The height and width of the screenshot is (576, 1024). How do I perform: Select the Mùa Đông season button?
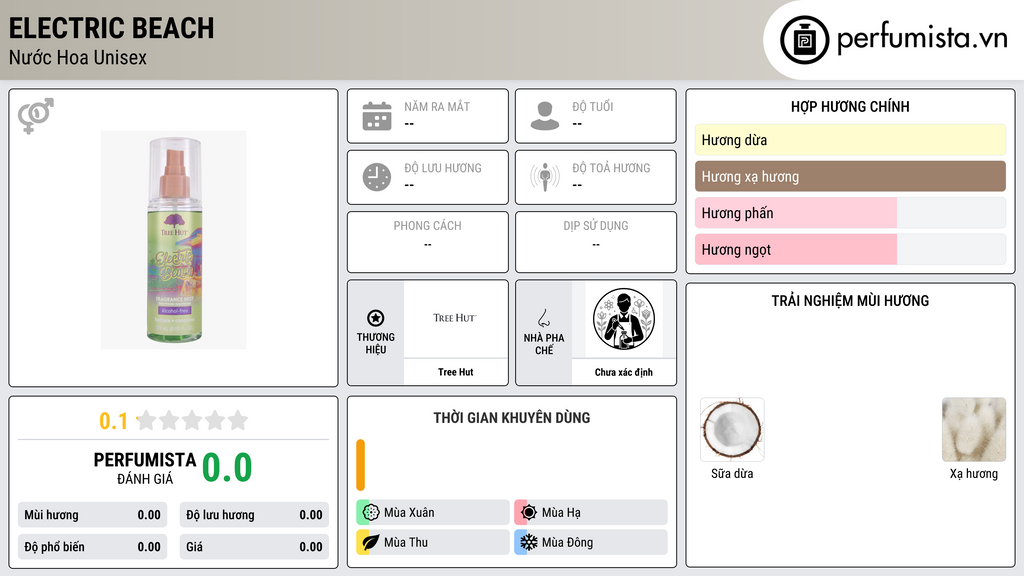pos(591,542)
